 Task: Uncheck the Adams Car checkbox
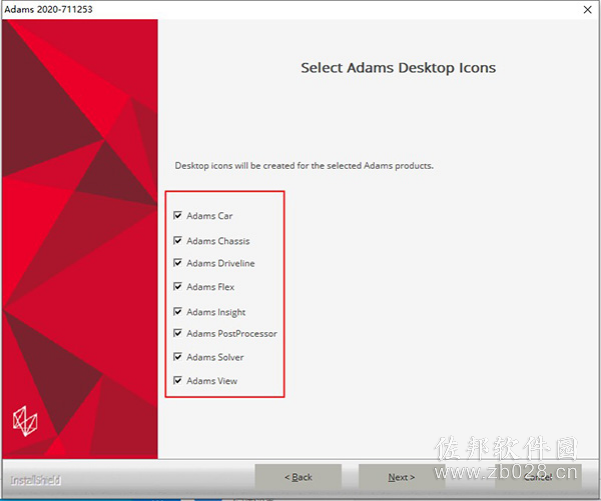[x=178, y=215]
